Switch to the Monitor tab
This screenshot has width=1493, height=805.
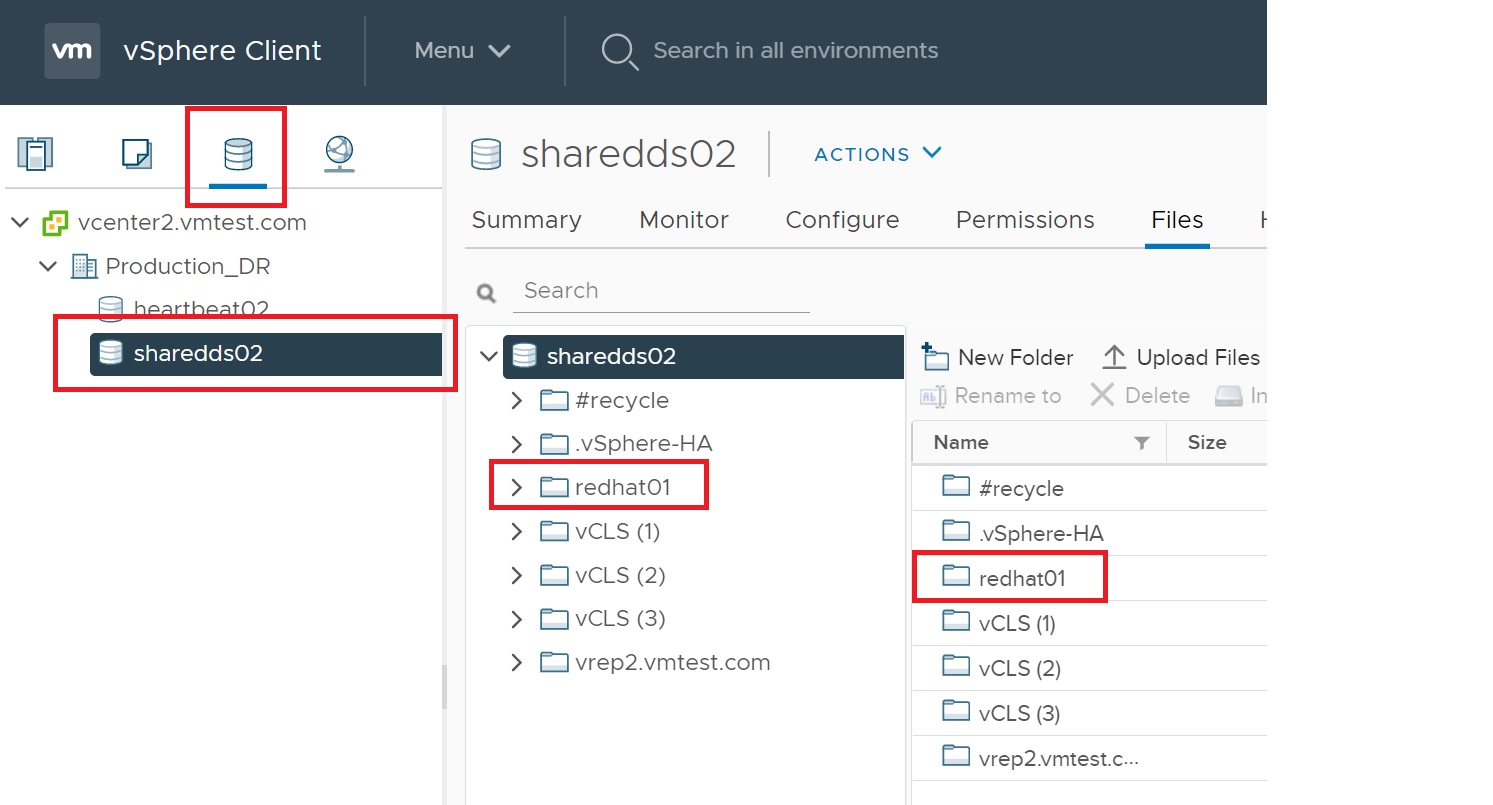coord(684,220)
